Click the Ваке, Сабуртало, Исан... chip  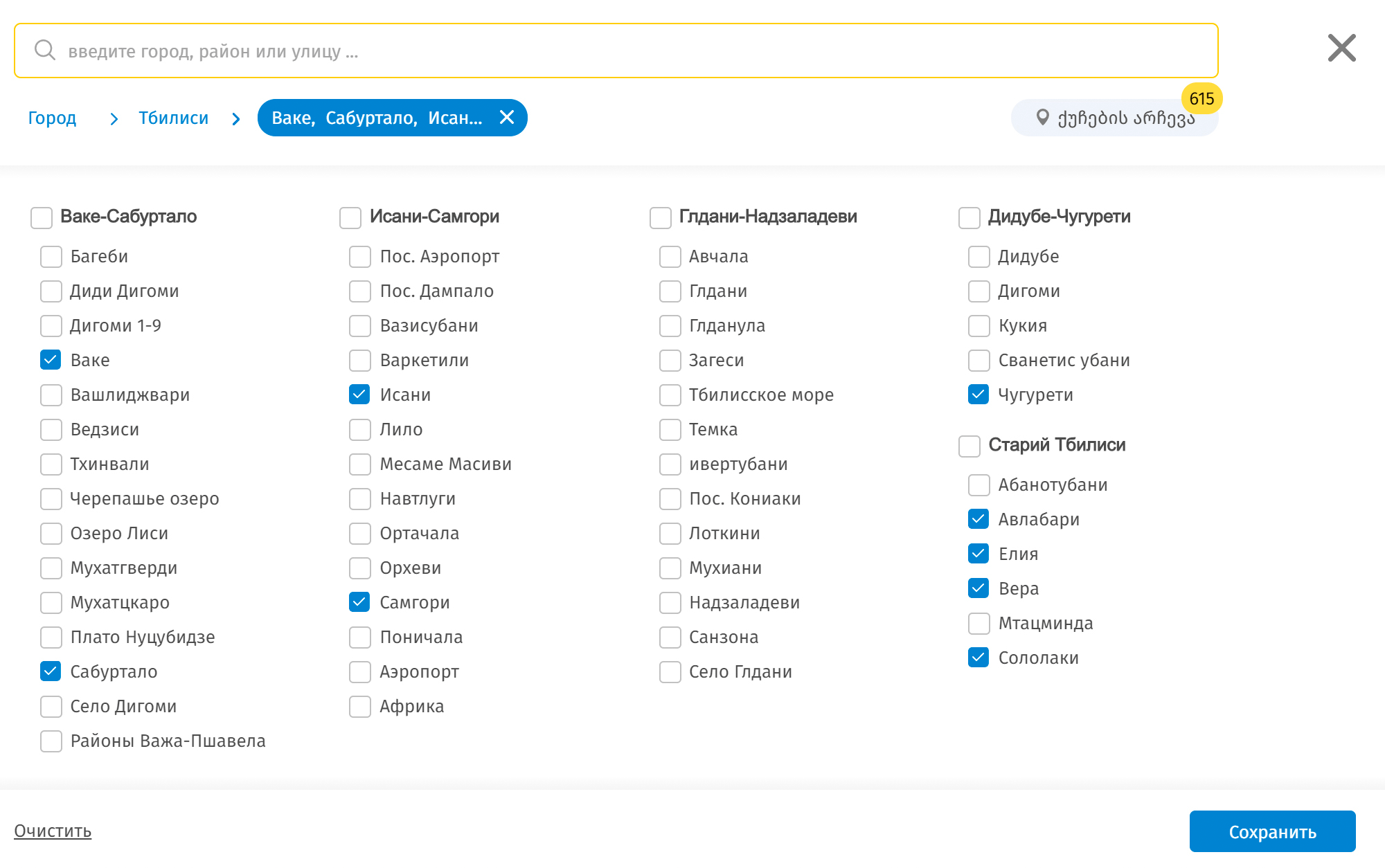pos(392,118)
